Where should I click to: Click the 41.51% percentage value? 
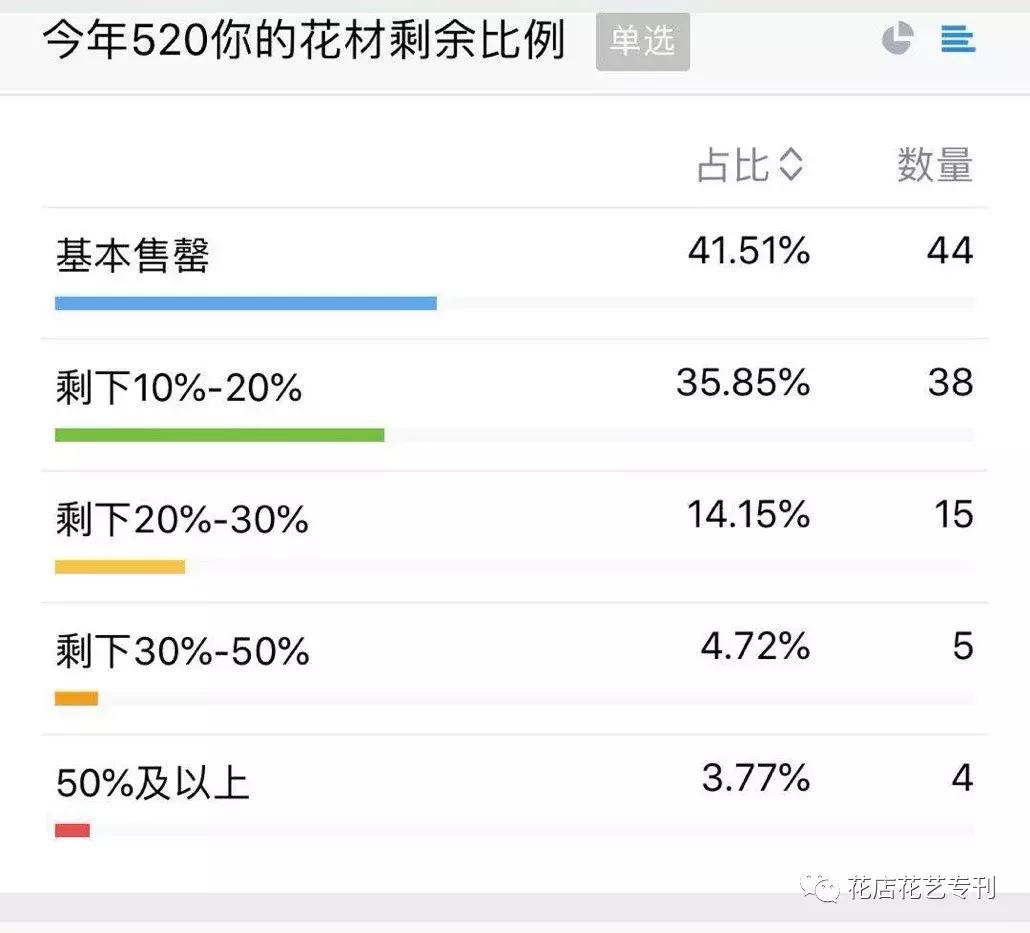pyautogui.click(x=748, y=251)
